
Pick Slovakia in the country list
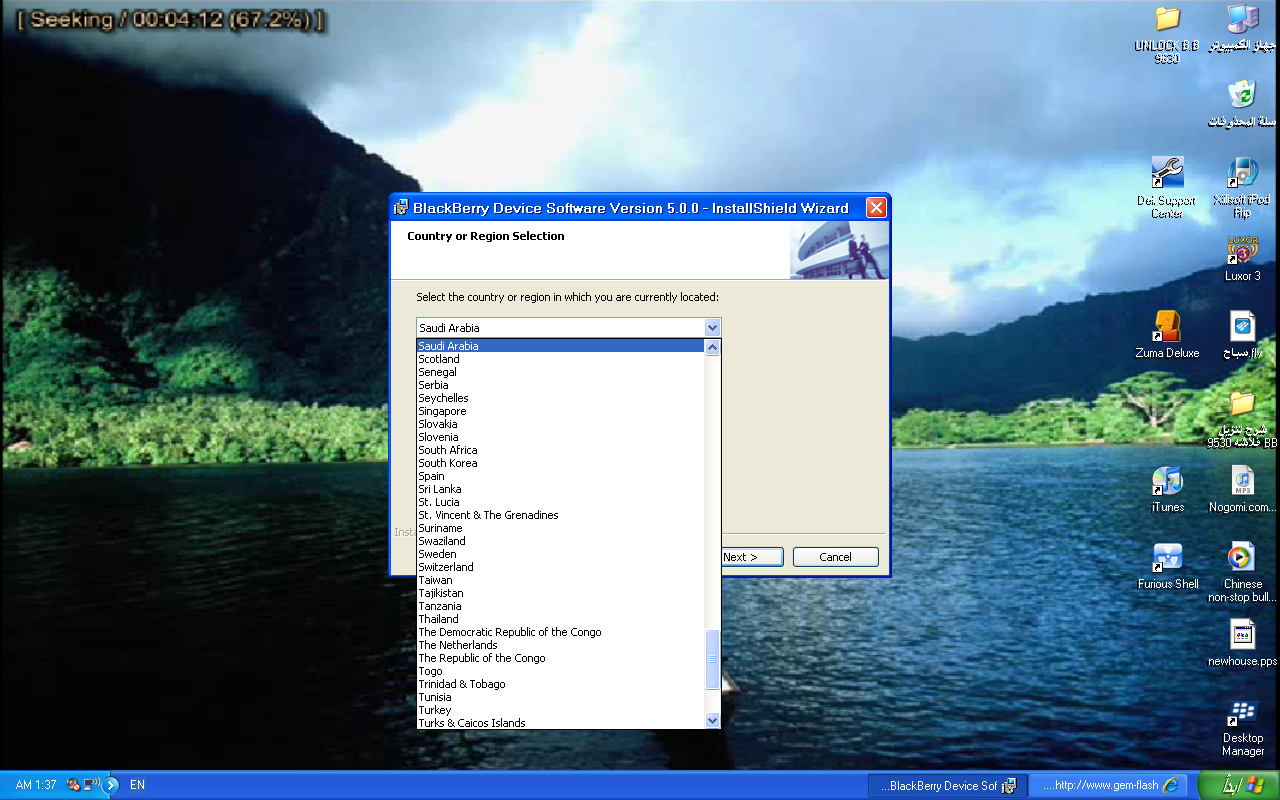(561, 424)
